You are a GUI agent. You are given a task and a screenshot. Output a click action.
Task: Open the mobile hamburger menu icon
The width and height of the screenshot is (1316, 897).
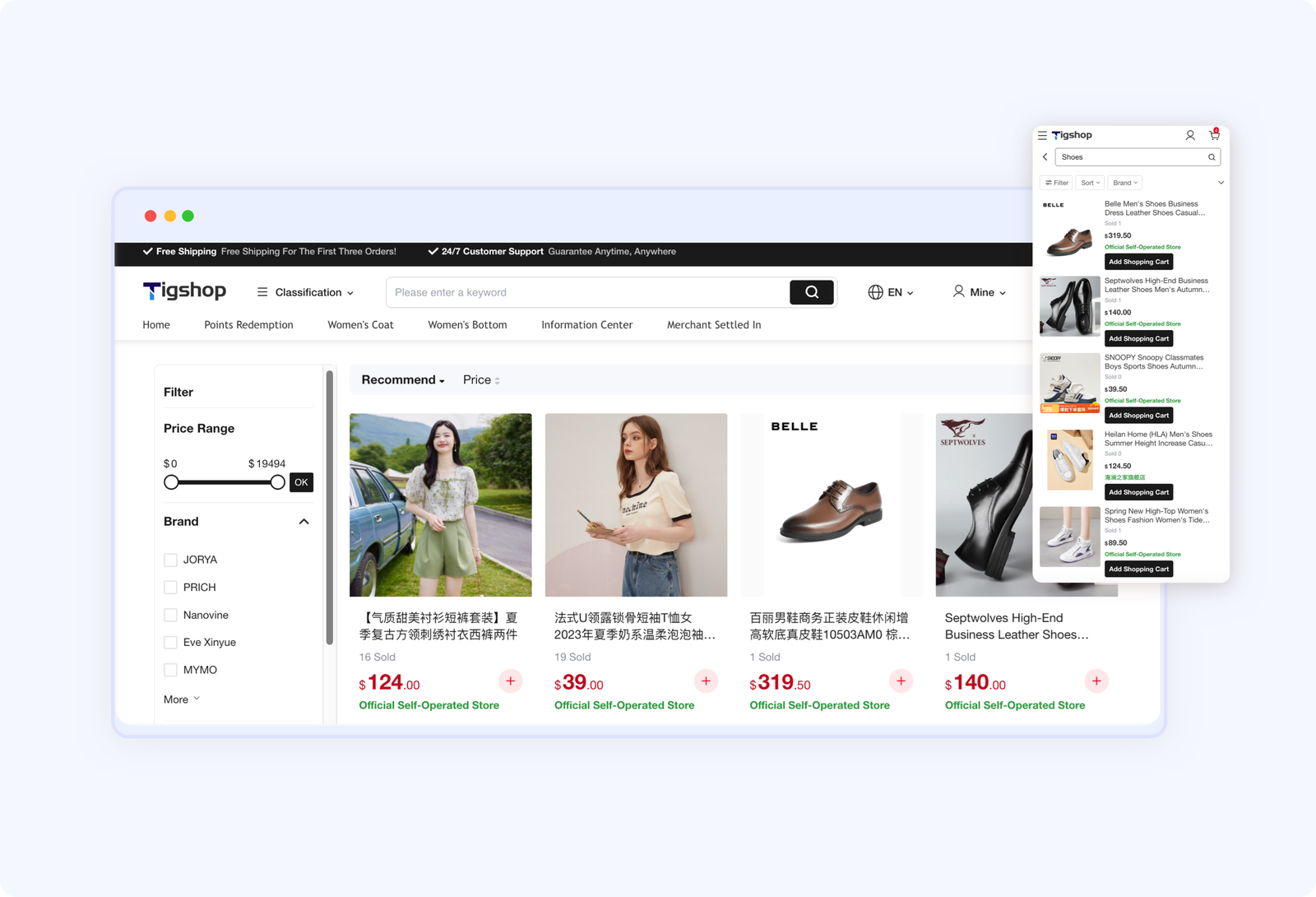pyautogui.click(x=1042, y=135)
